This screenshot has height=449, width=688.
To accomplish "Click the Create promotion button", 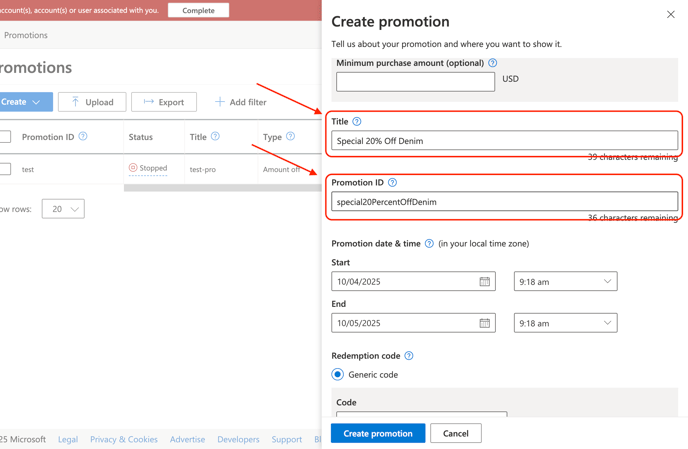I will click(378, 433).
